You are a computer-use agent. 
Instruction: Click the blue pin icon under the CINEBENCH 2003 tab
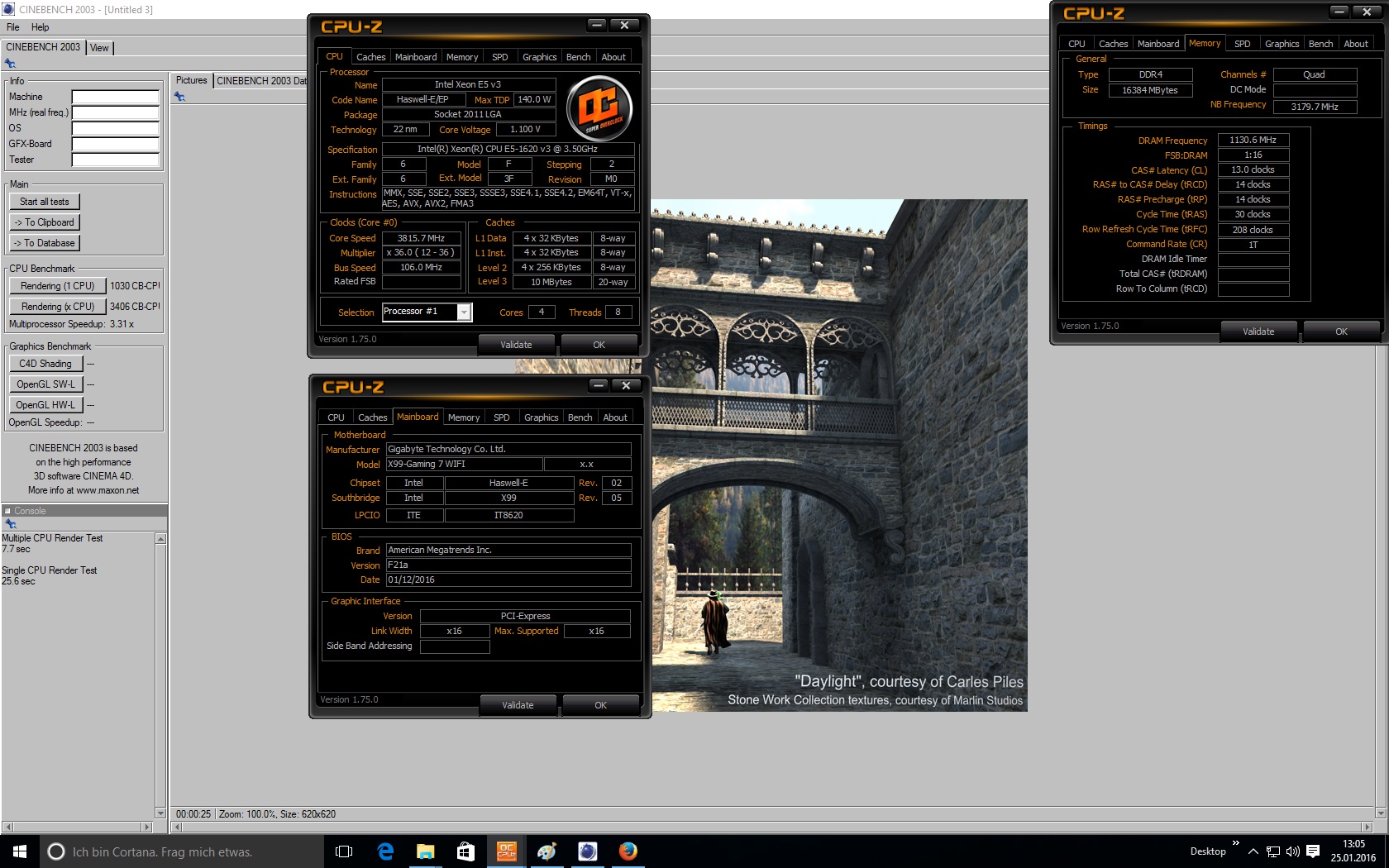(10, 64)
